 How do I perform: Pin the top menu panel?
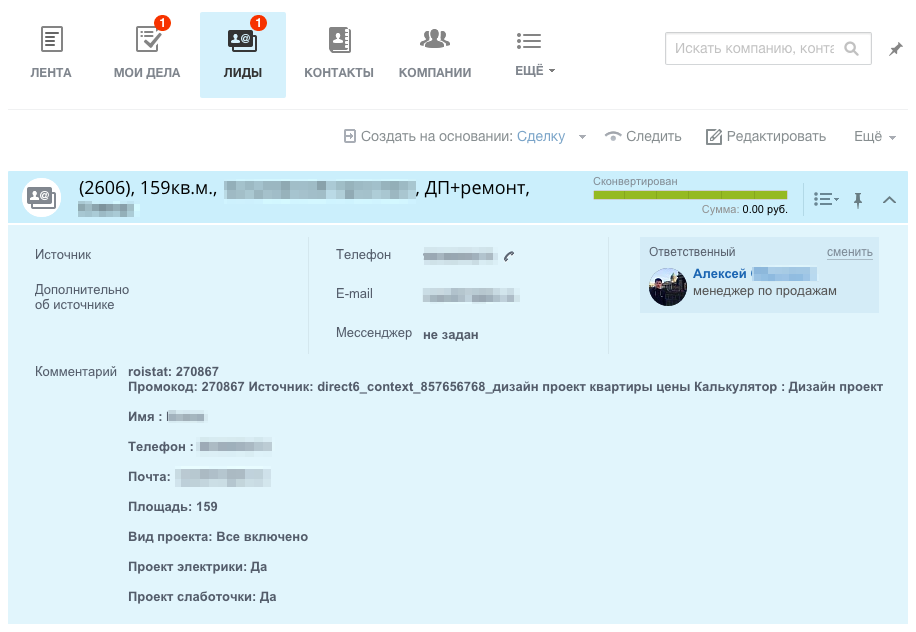click(x=896, y=49)
